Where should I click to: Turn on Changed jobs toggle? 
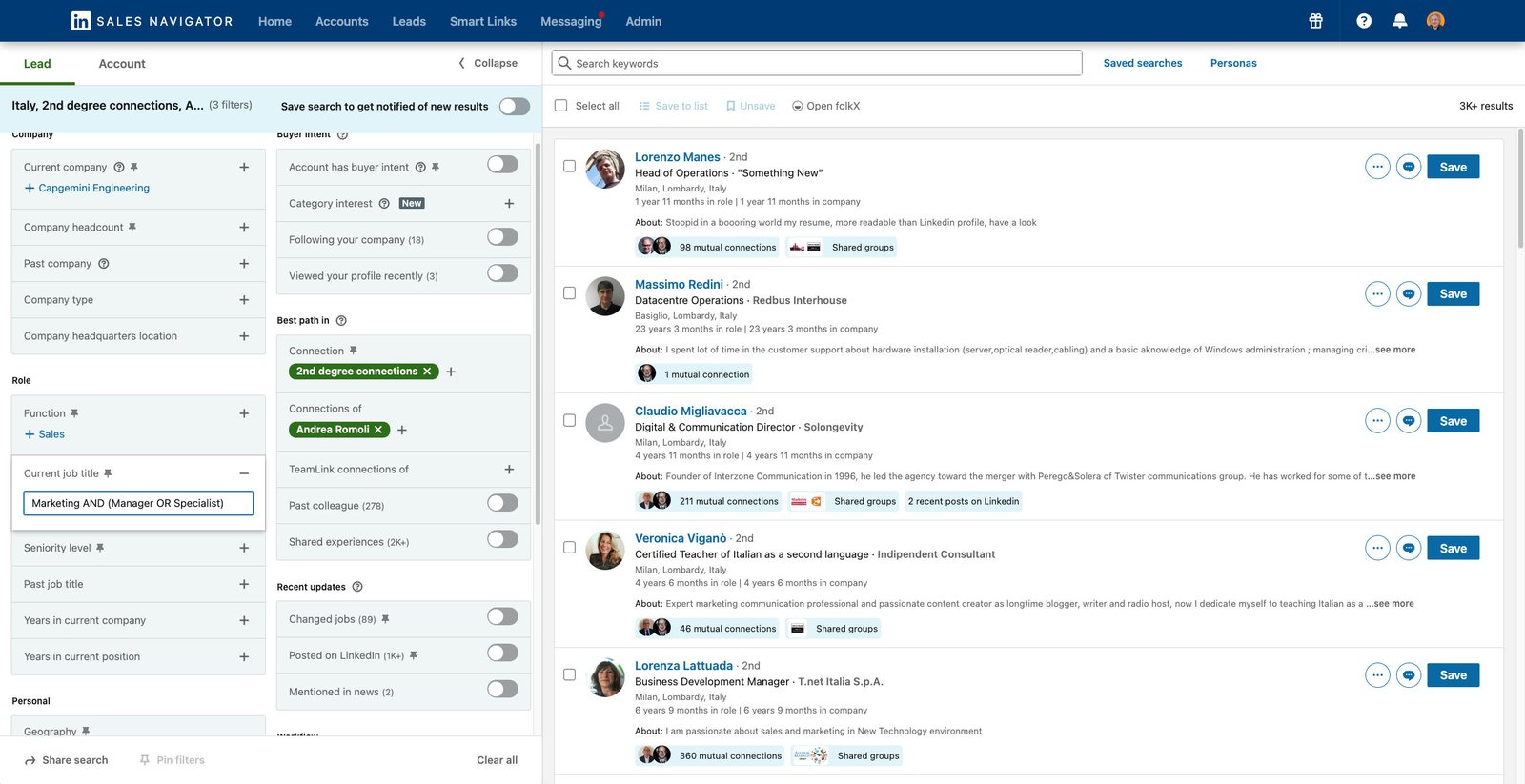click(502, 616)
